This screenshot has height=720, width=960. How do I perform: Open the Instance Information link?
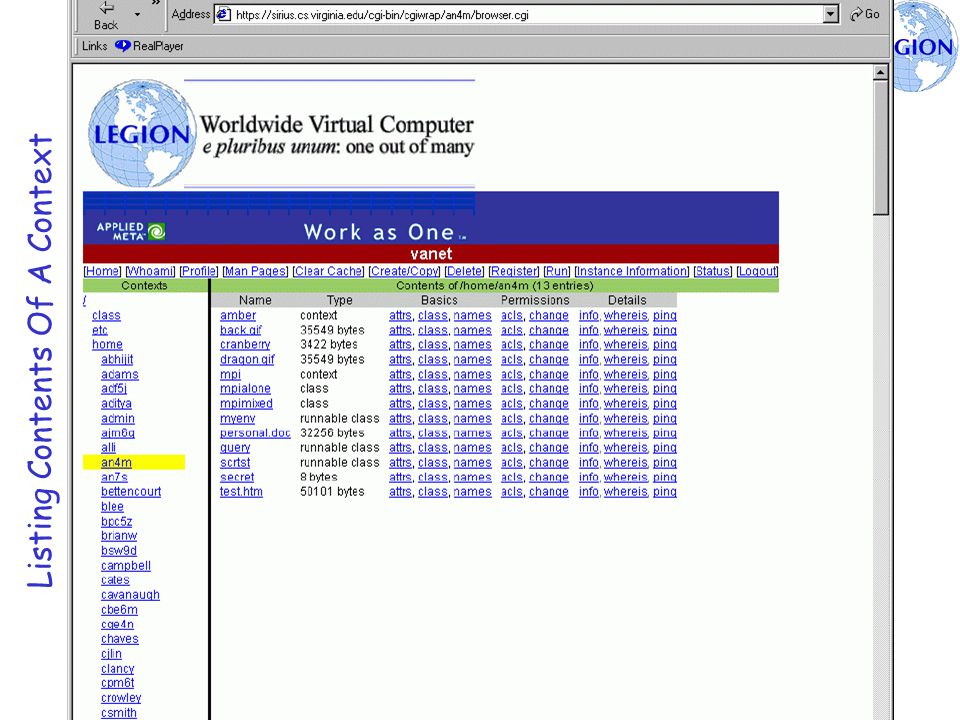coord(631,271)
